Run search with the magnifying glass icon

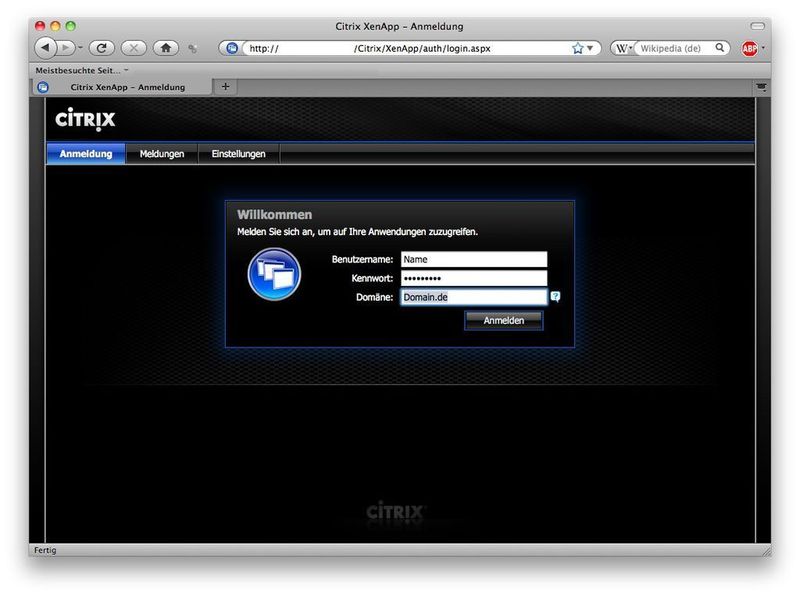[x=719, y=47]
